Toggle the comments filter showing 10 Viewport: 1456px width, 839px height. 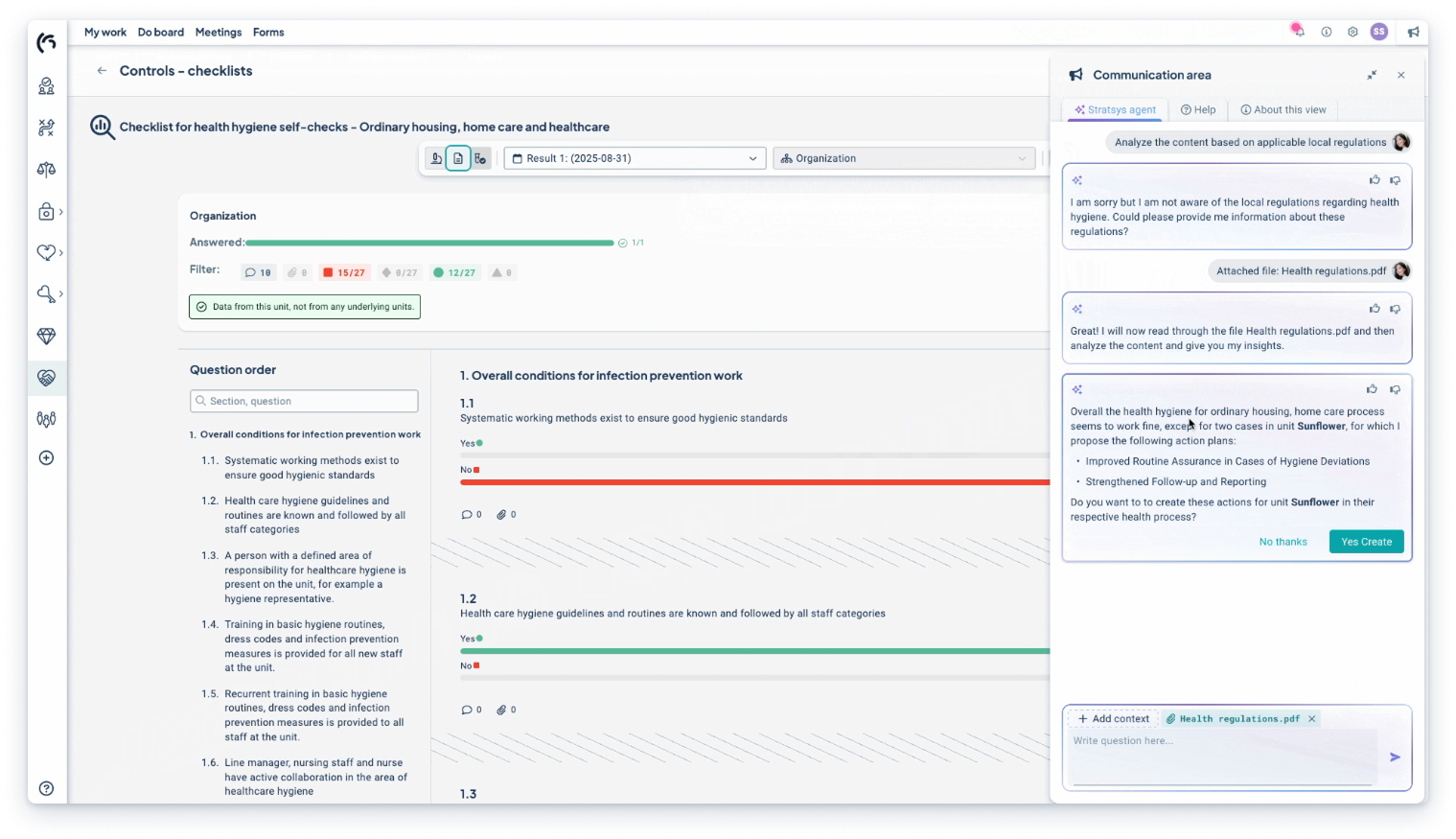pos(258,273)
